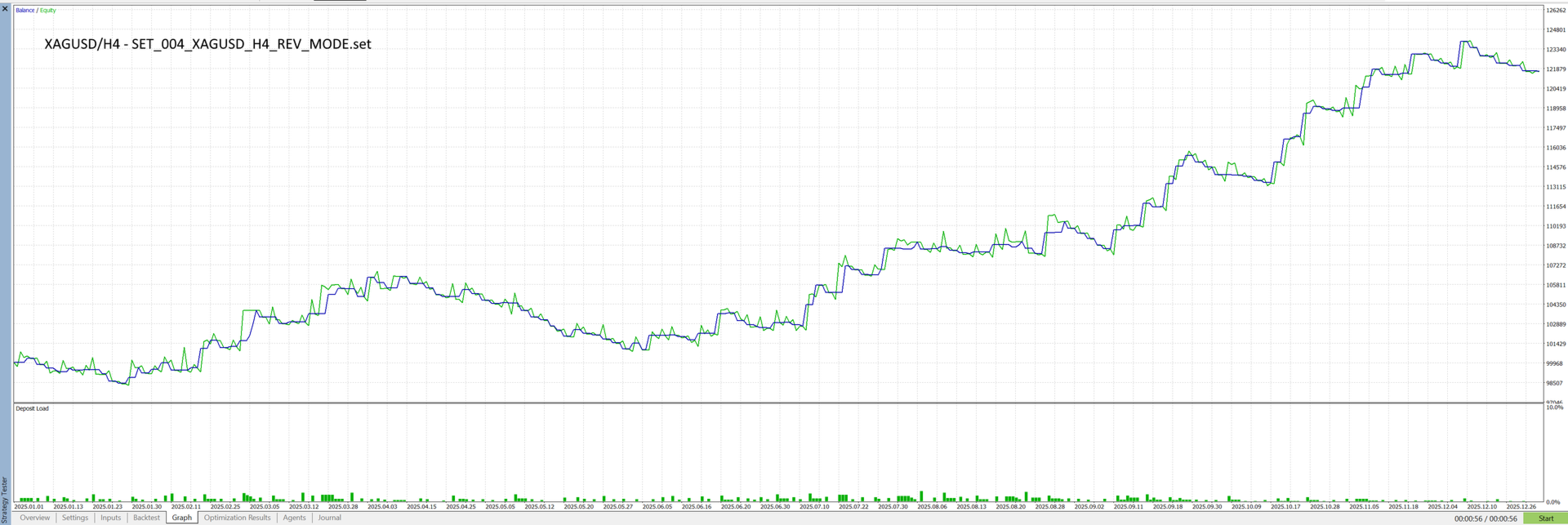
Task: Click the Balance legend label
Action: click(x=25, y=11)
